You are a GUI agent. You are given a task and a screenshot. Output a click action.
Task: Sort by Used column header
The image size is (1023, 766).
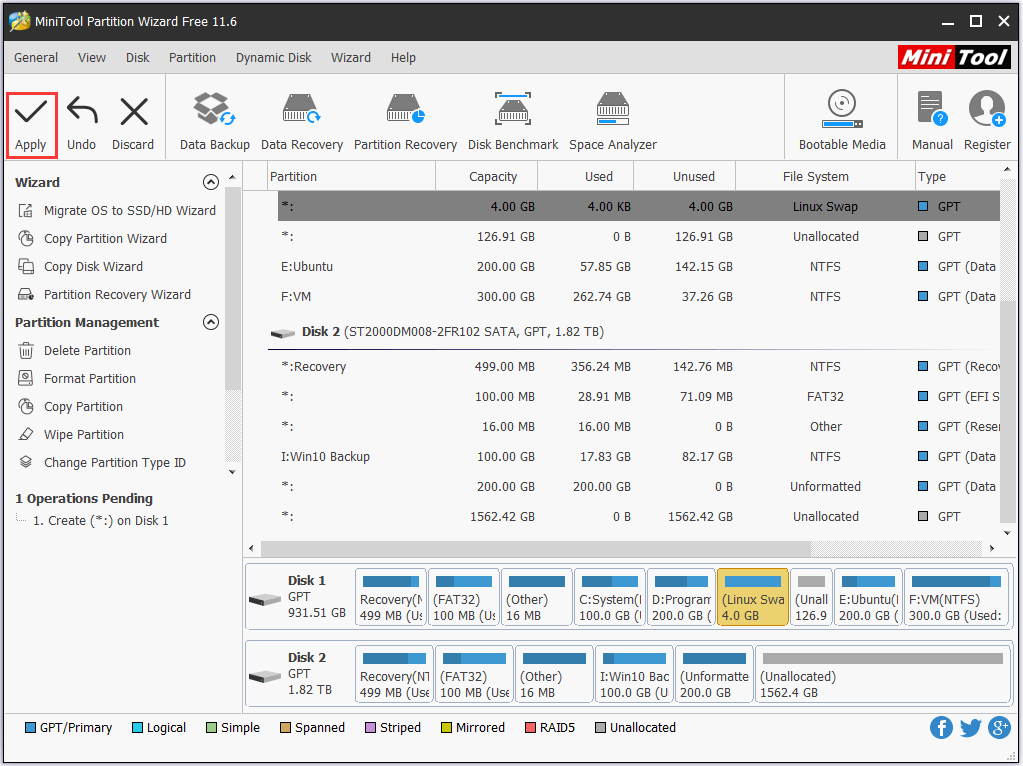(586, 177)
